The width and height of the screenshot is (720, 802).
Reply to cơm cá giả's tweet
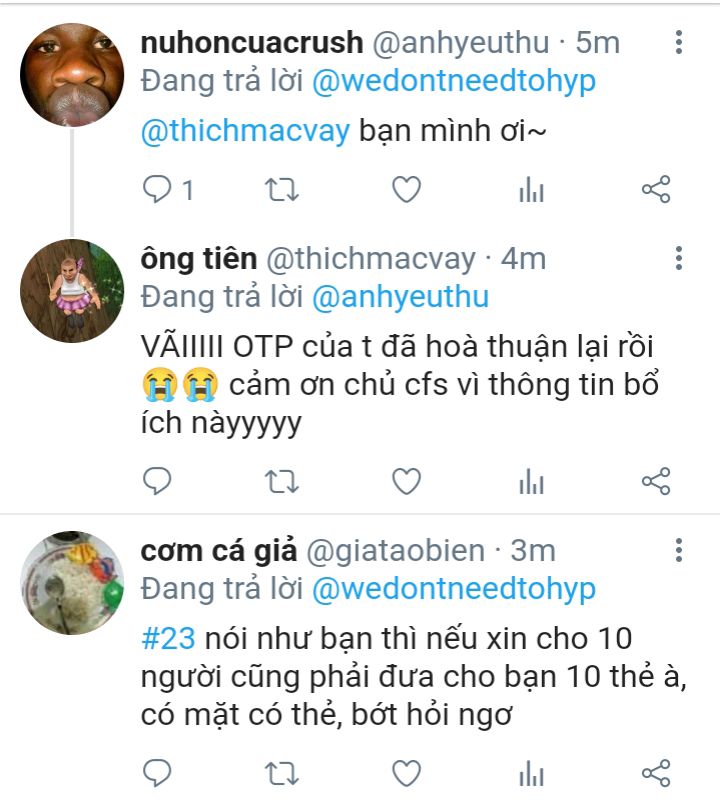[x=156, y=772]
